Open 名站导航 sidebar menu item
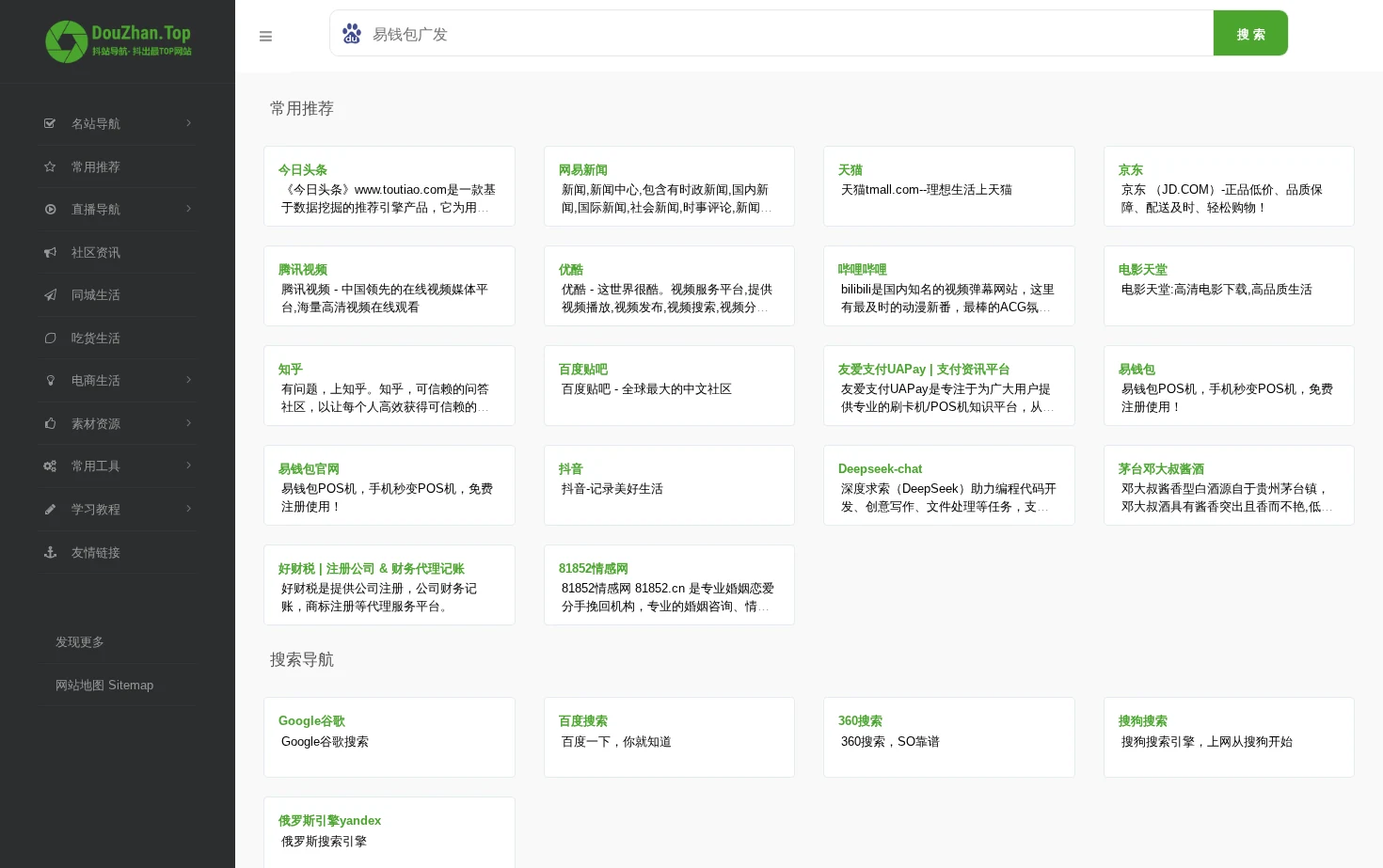1383x868 pixels. click(118, 123)
